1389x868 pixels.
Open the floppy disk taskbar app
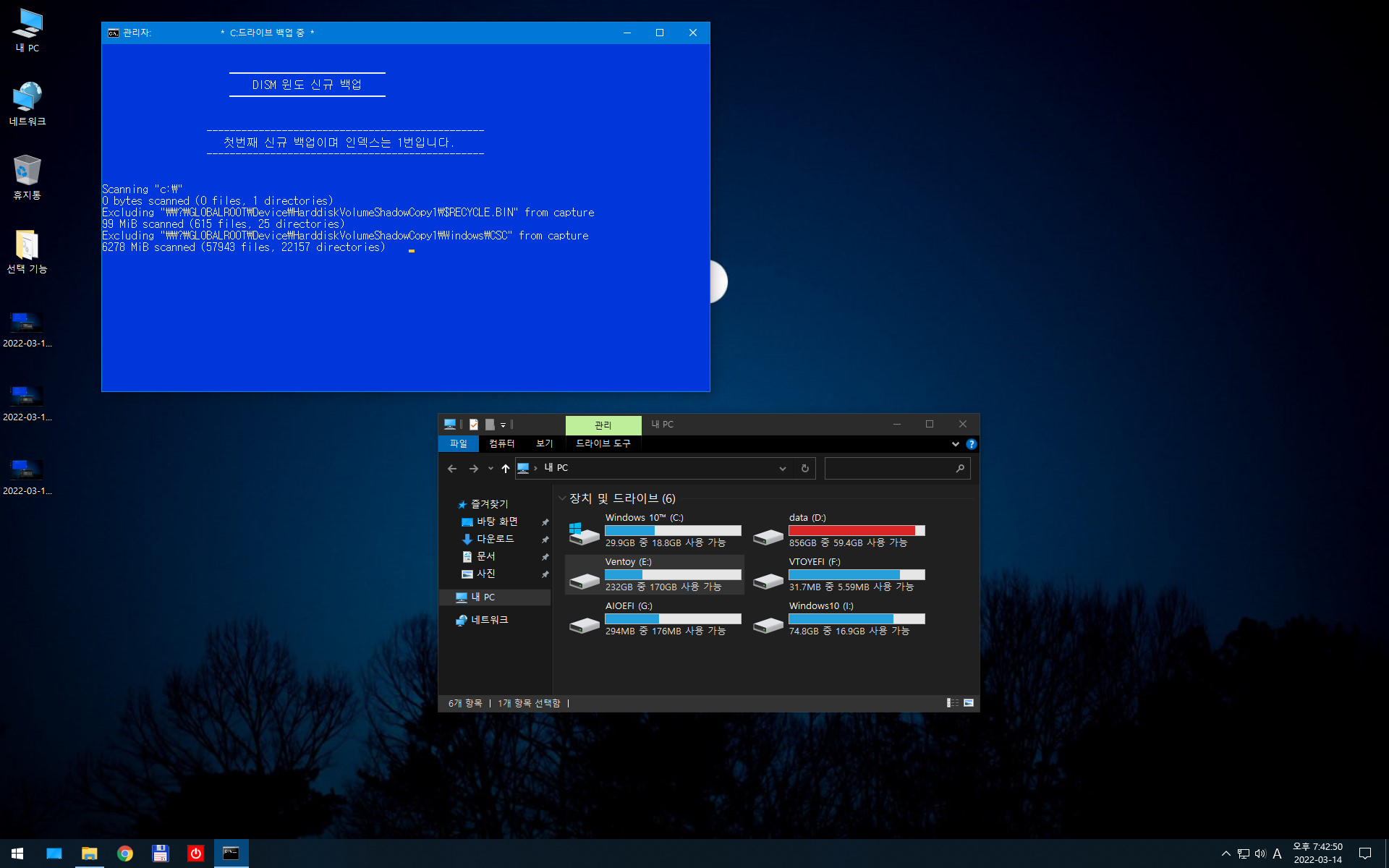[160, 854]
